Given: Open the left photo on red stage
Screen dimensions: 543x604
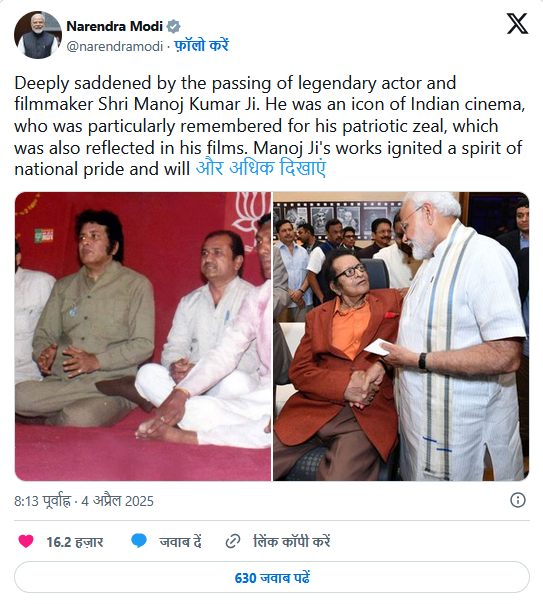Looking at the screenshot, I should 143,336.
